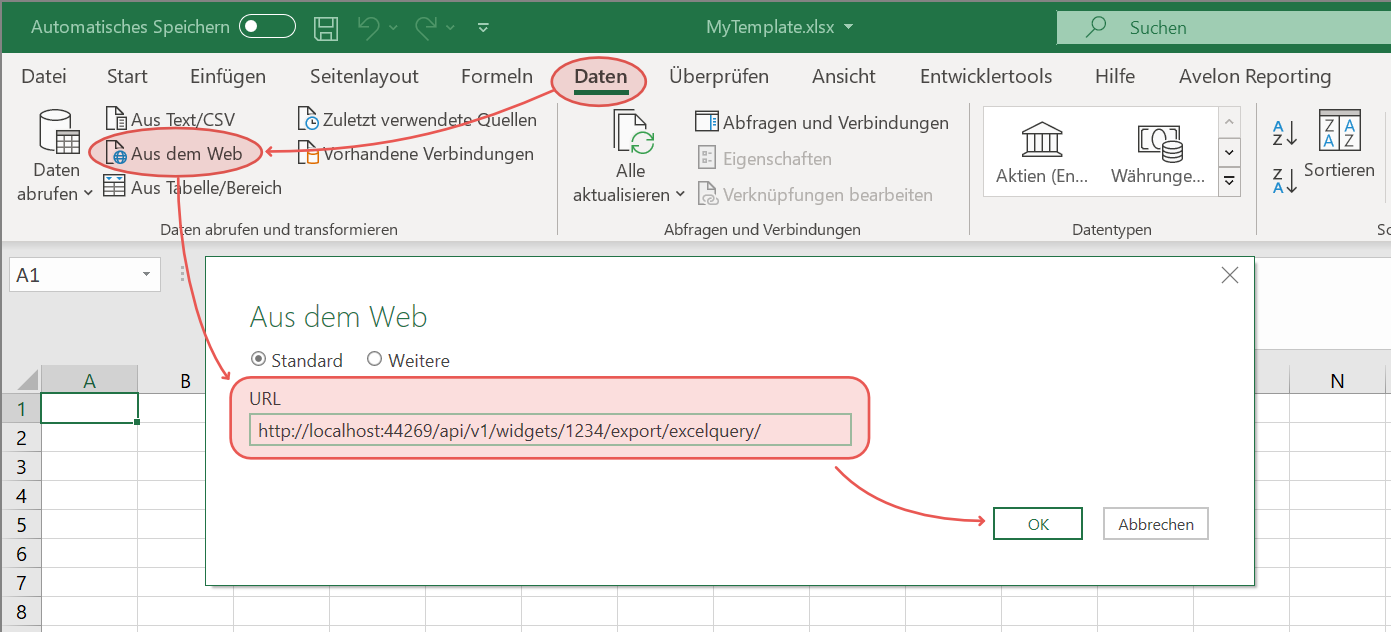Select column B header
This screenshot has width=1391, height=632.
[185, 380]
